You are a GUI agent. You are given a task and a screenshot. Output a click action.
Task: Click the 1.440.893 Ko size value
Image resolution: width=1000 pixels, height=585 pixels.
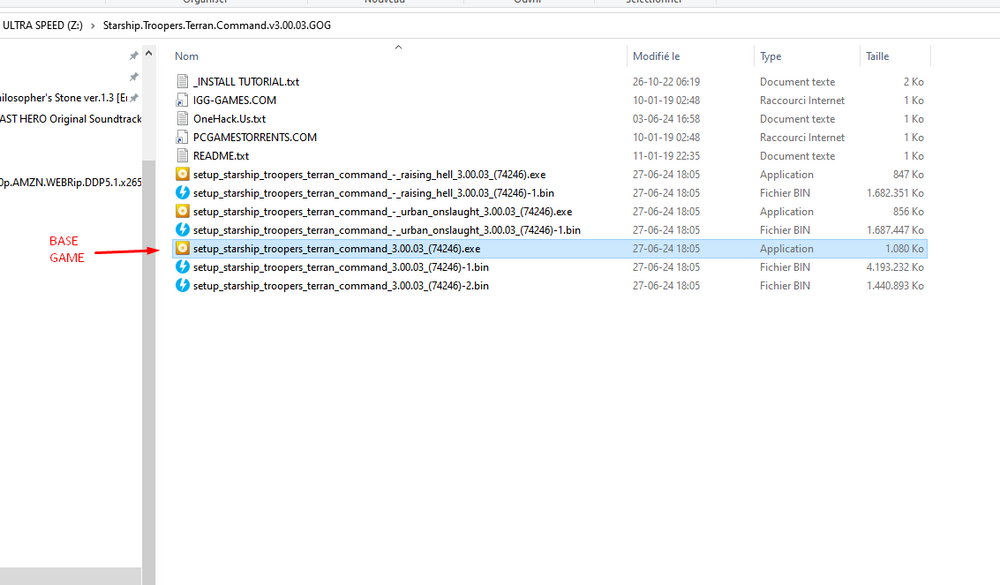[895, 285]
